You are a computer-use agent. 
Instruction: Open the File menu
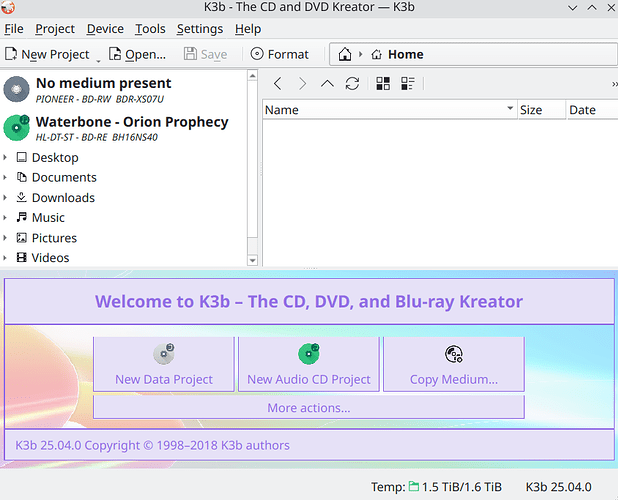coord(14,29)
